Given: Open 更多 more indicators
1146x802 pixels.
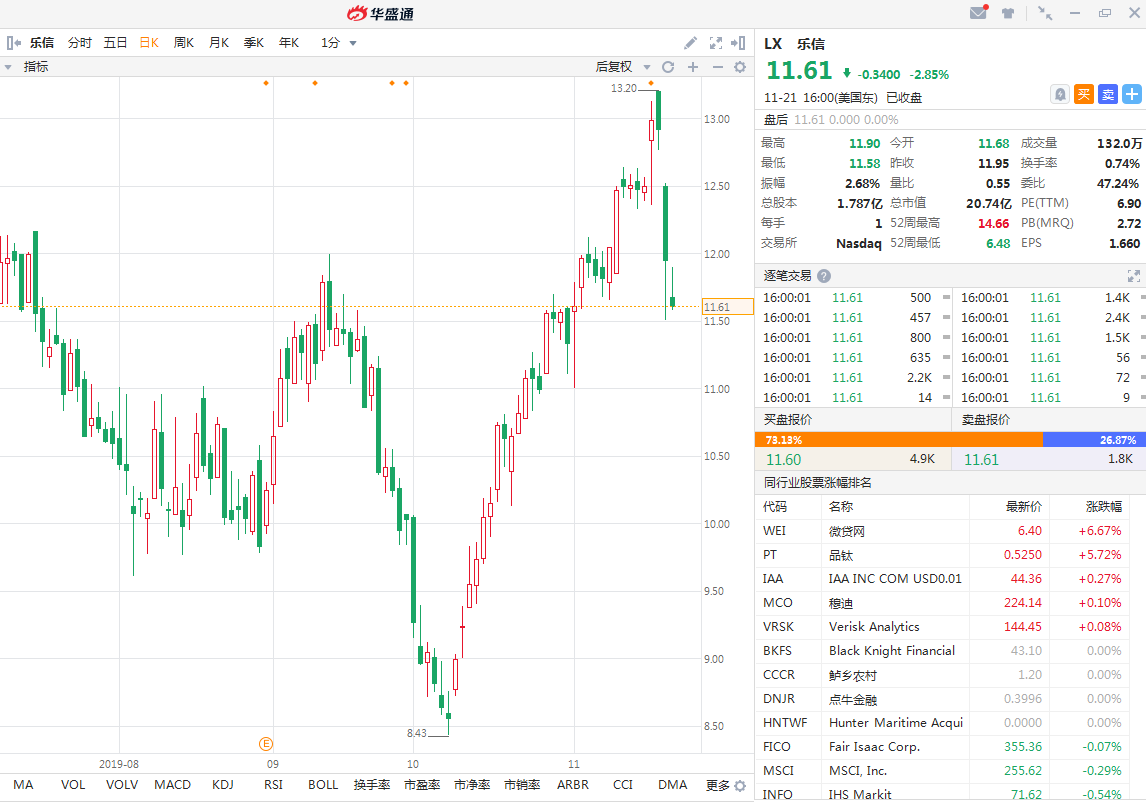Looking at the screenshot, I should coord(718,785).
